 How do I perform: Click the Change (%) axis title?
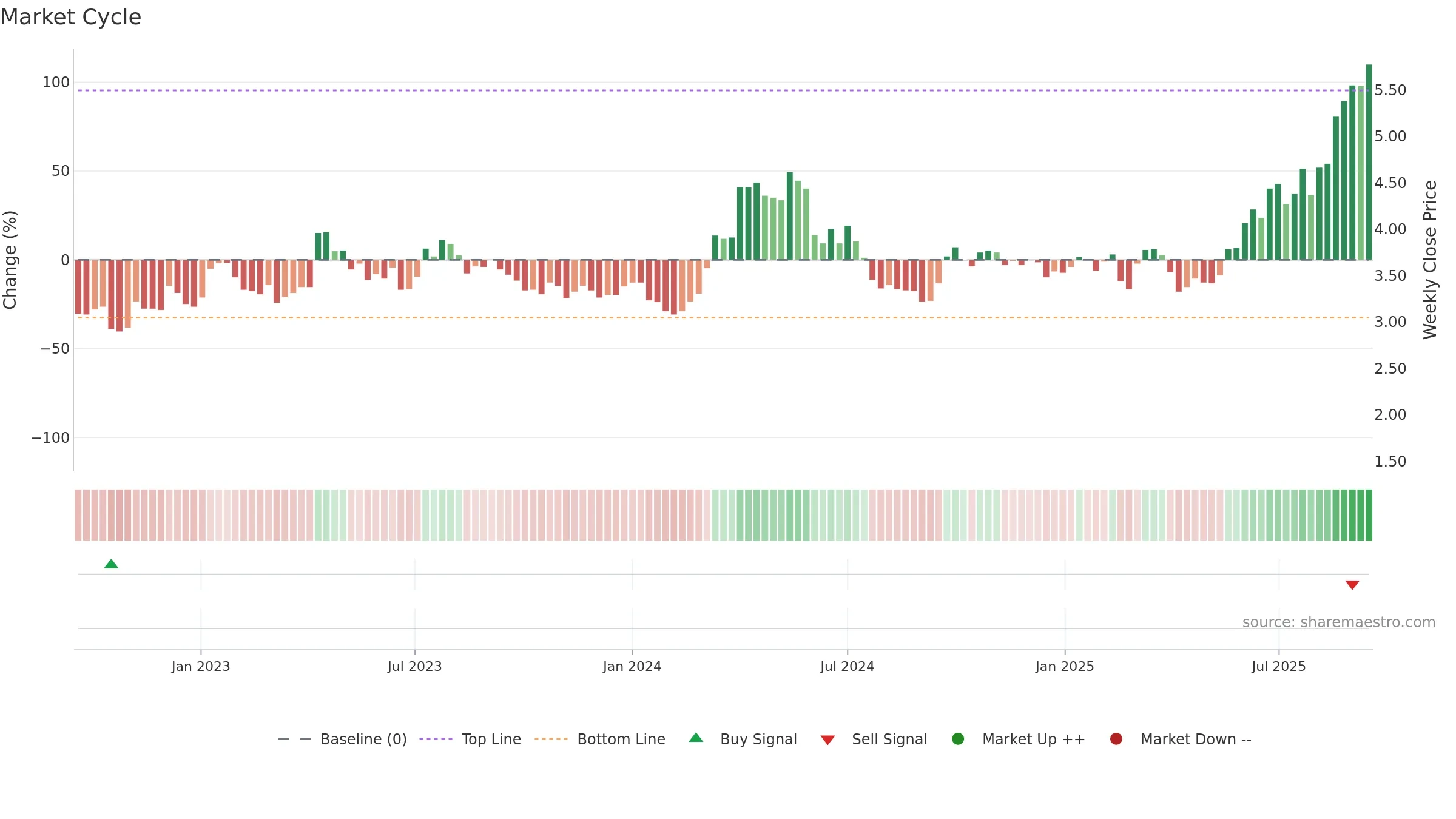(10, 260)
